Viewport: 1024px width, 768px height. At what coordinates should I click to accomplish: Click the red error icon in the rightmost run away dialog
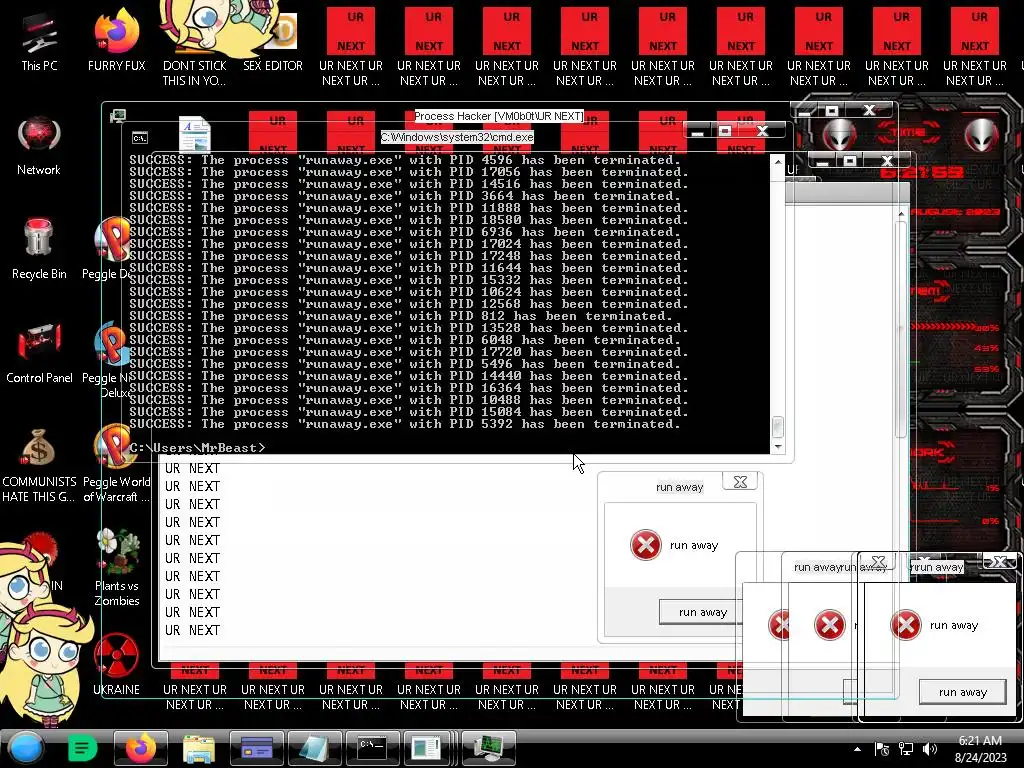906,625
